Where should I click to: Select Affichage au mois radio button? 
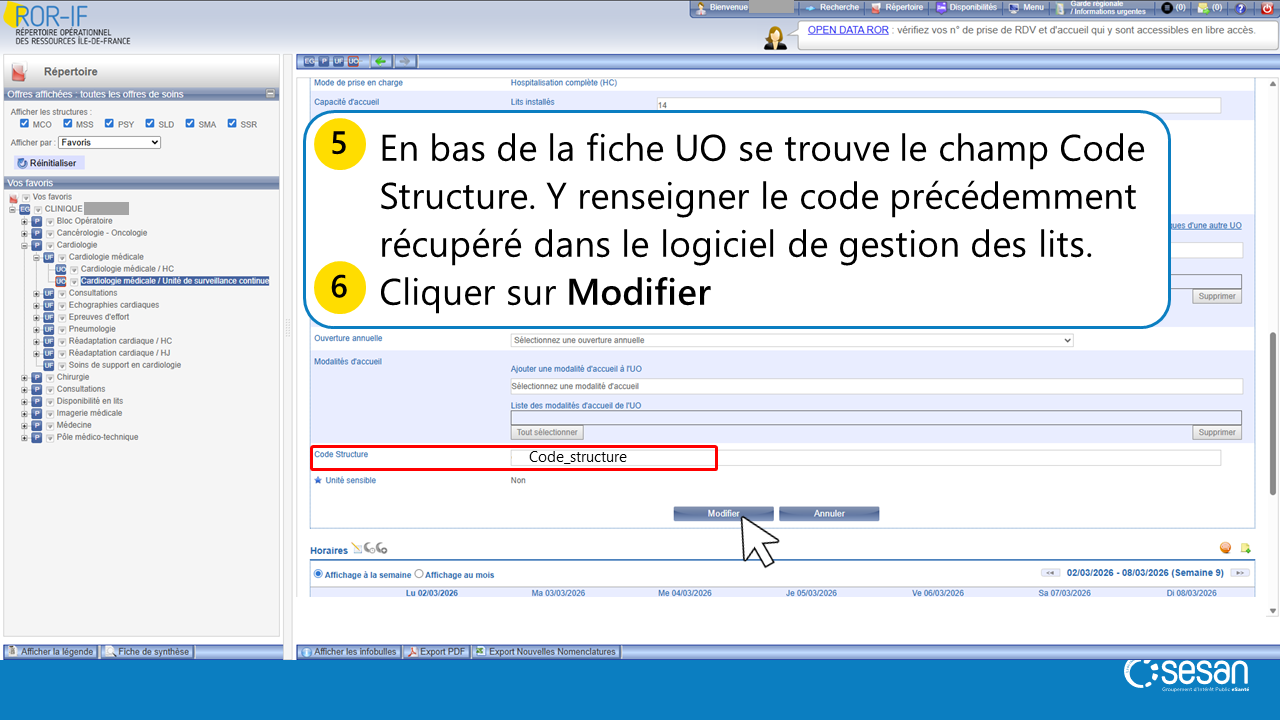[419, 575]
